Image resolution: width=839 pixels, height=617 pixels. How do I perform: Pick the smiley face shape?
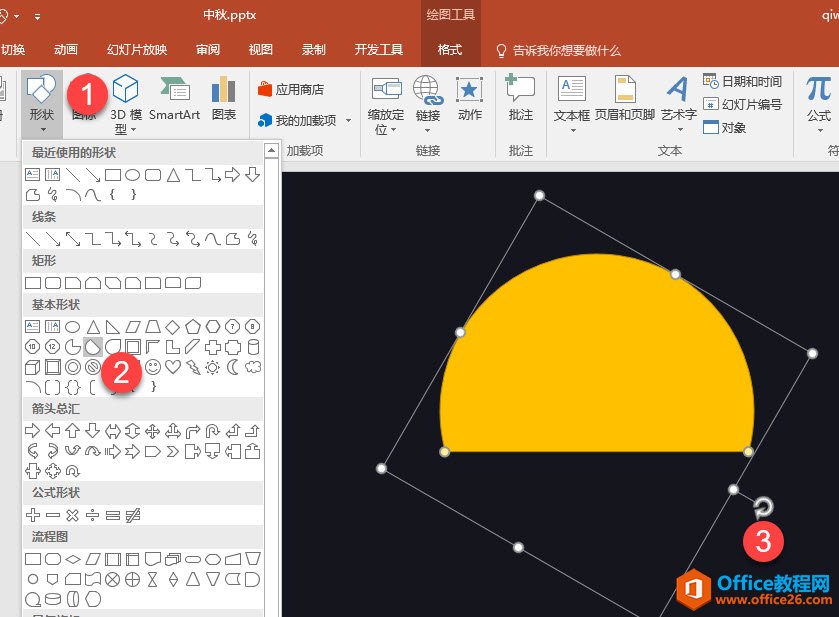click(153, 367)
